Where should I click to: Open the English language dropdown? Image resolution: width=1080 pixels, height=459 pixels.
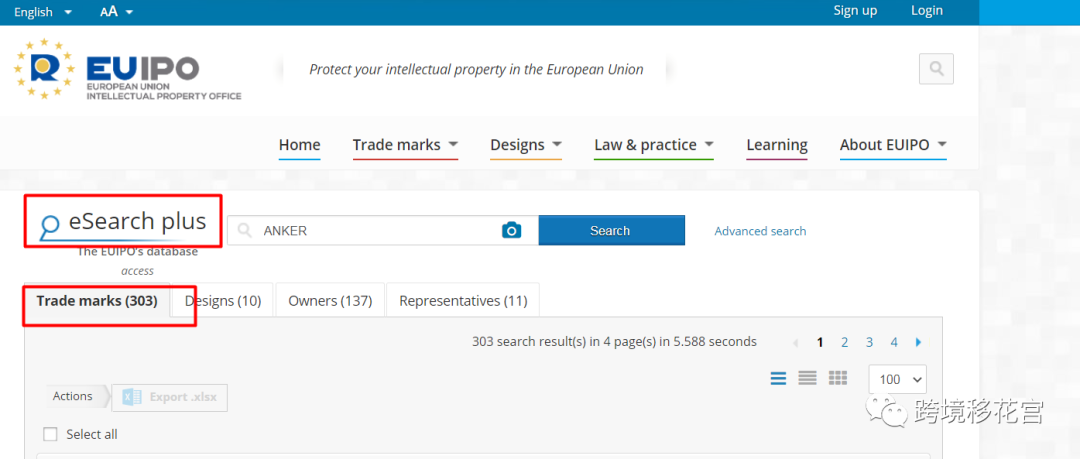point(43,12)
